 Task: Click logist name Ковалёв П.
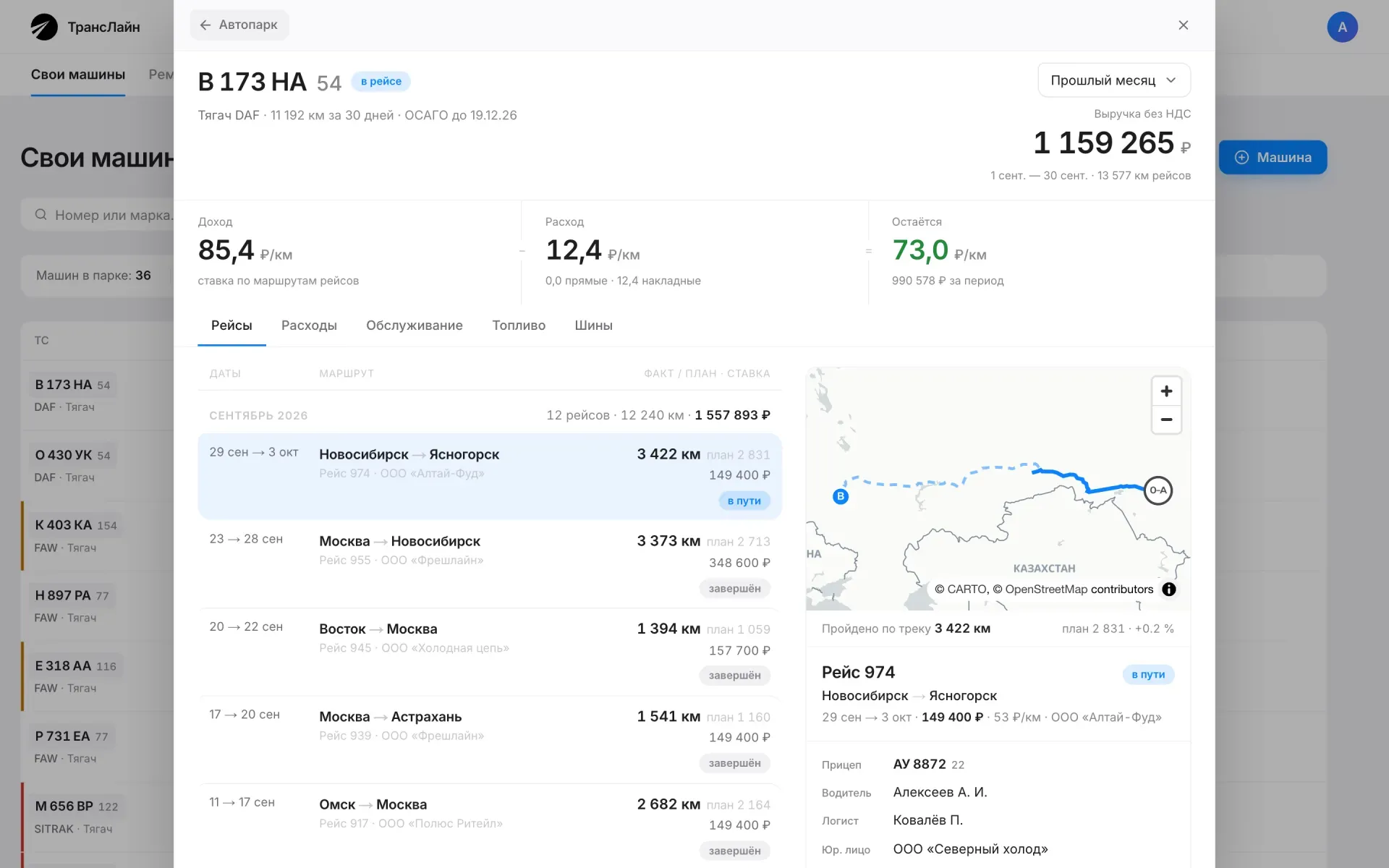(x=927, y=820)
